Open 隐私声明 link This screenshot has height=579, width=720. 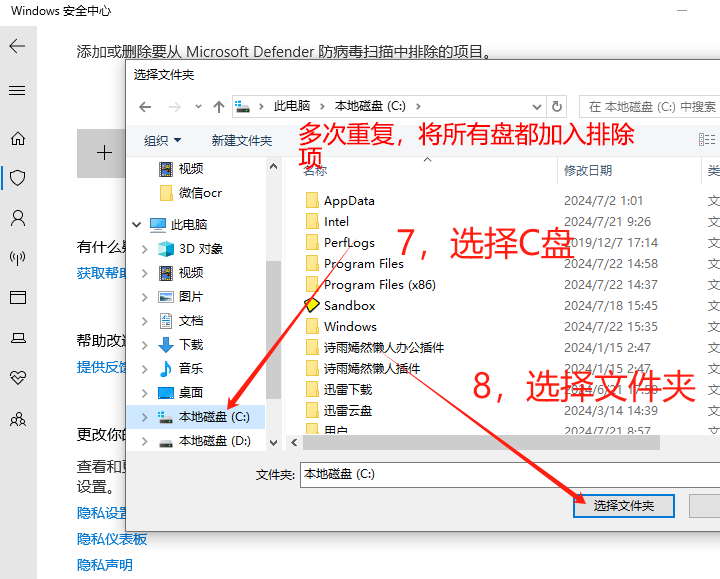(105, 565)
